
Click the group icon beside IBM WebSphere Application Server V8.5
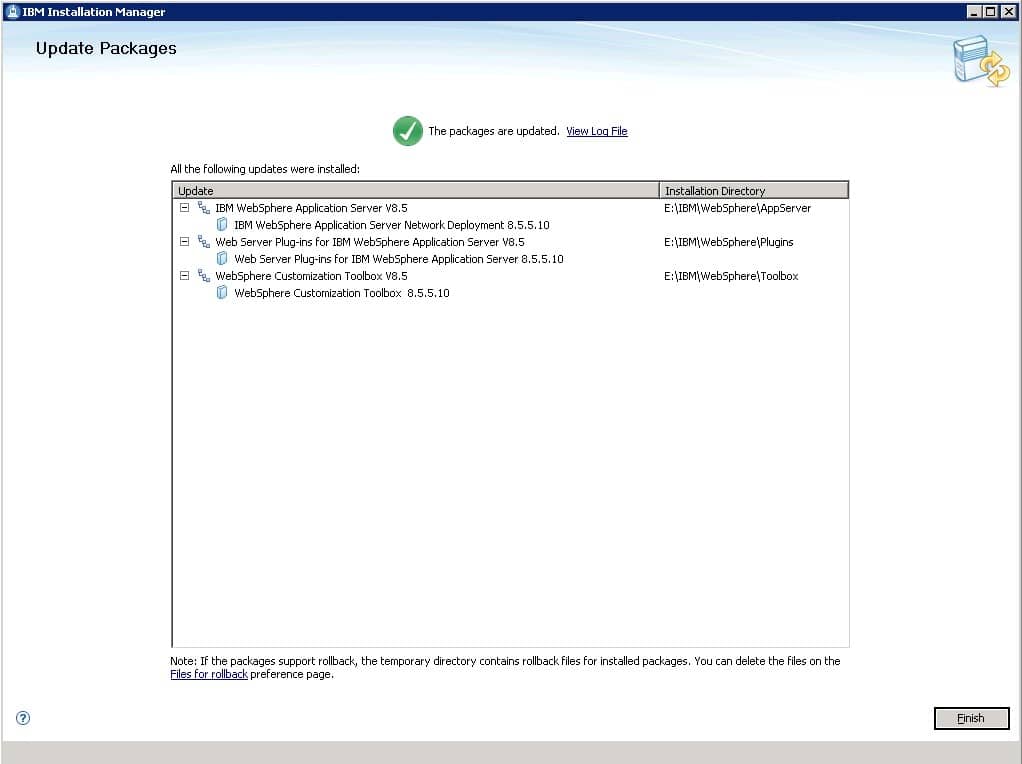(x=204, y=208)
